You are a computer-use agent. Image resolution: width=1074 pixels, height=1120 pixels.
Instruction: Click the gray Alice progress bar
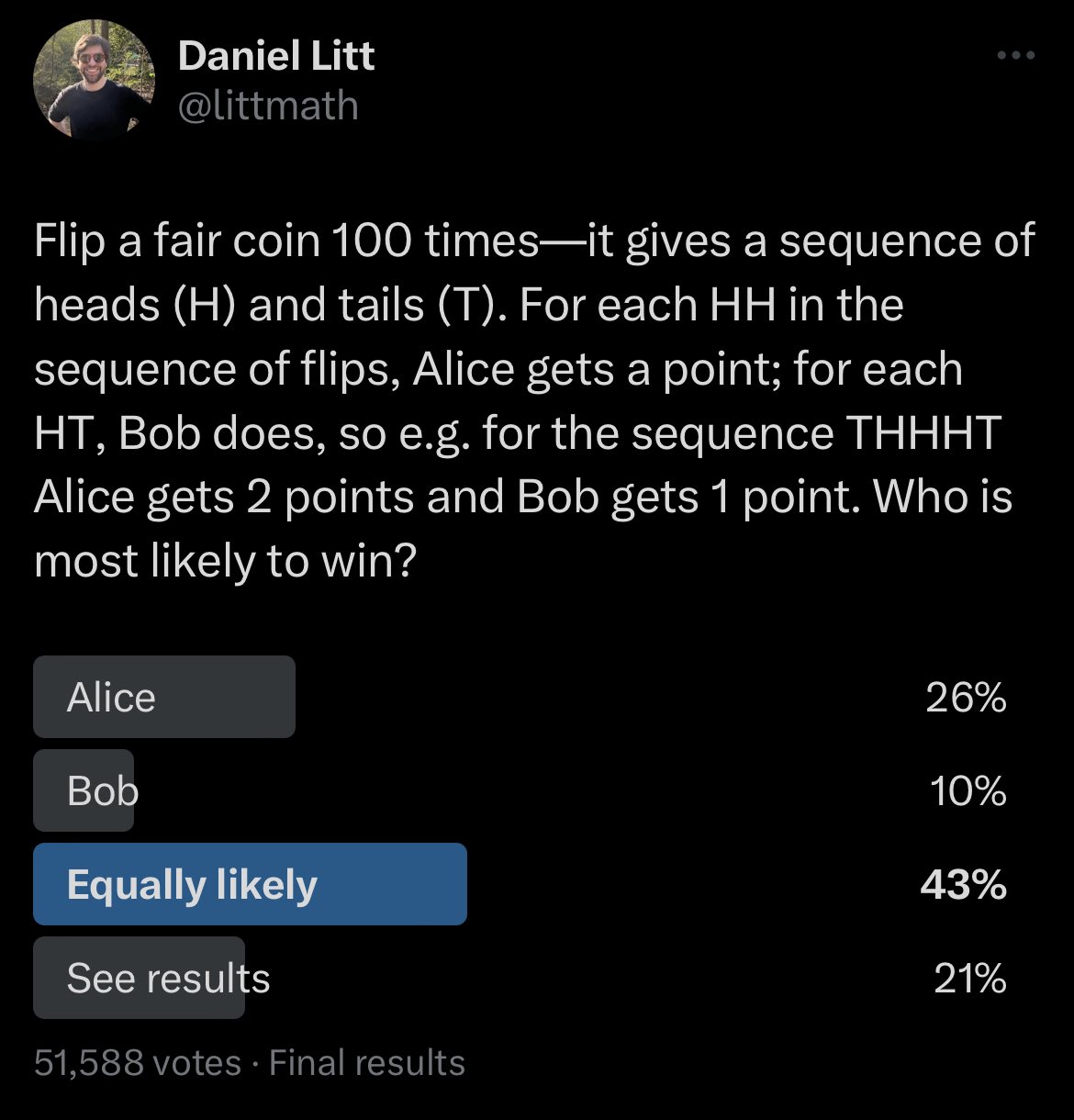click(229, 698)
